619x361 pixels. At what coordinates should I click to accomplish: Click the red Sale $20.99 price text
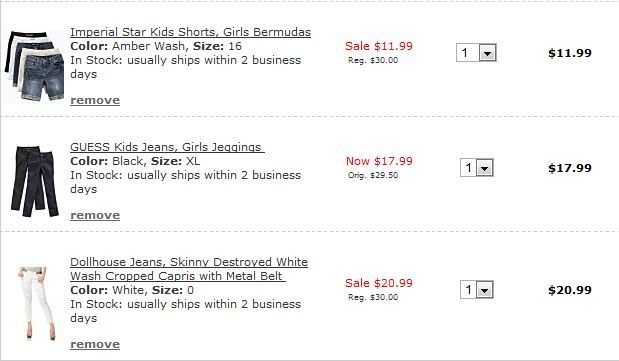379,283
